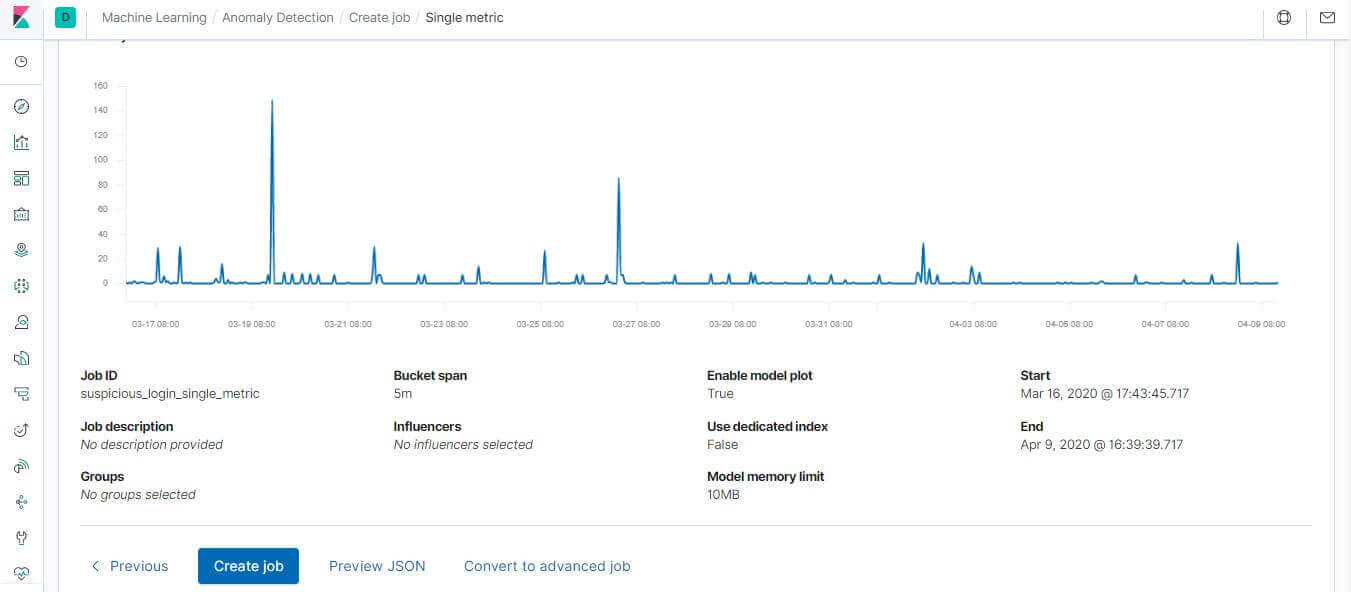Open Recently viewed clock icon
Viewport: 1351px width, 592px height.
pyautogui.click(x=21, y=62)
